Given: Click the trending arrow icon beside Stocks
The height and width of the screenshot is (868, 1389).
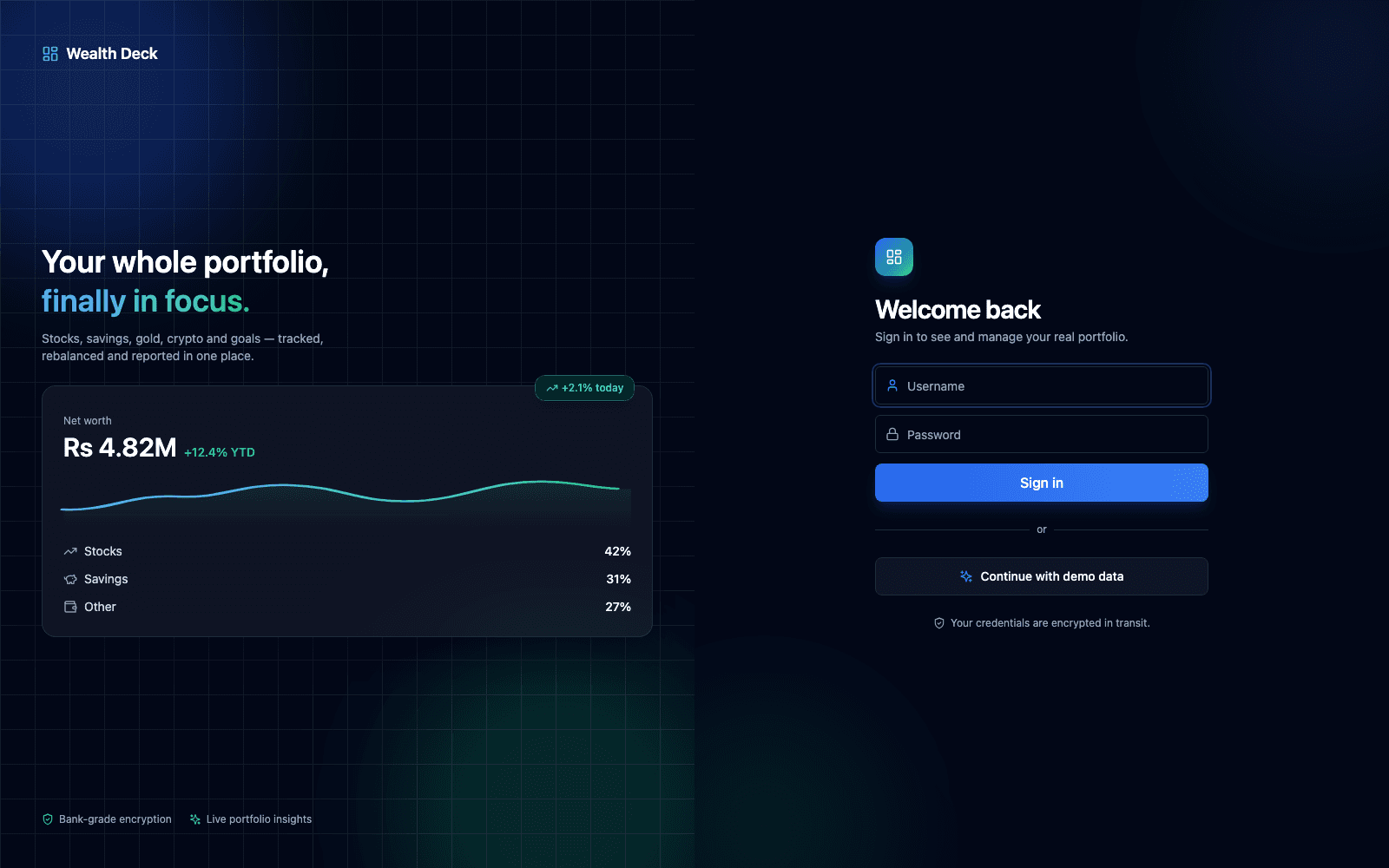Looking at the screenshot, I should coord(70,551).
